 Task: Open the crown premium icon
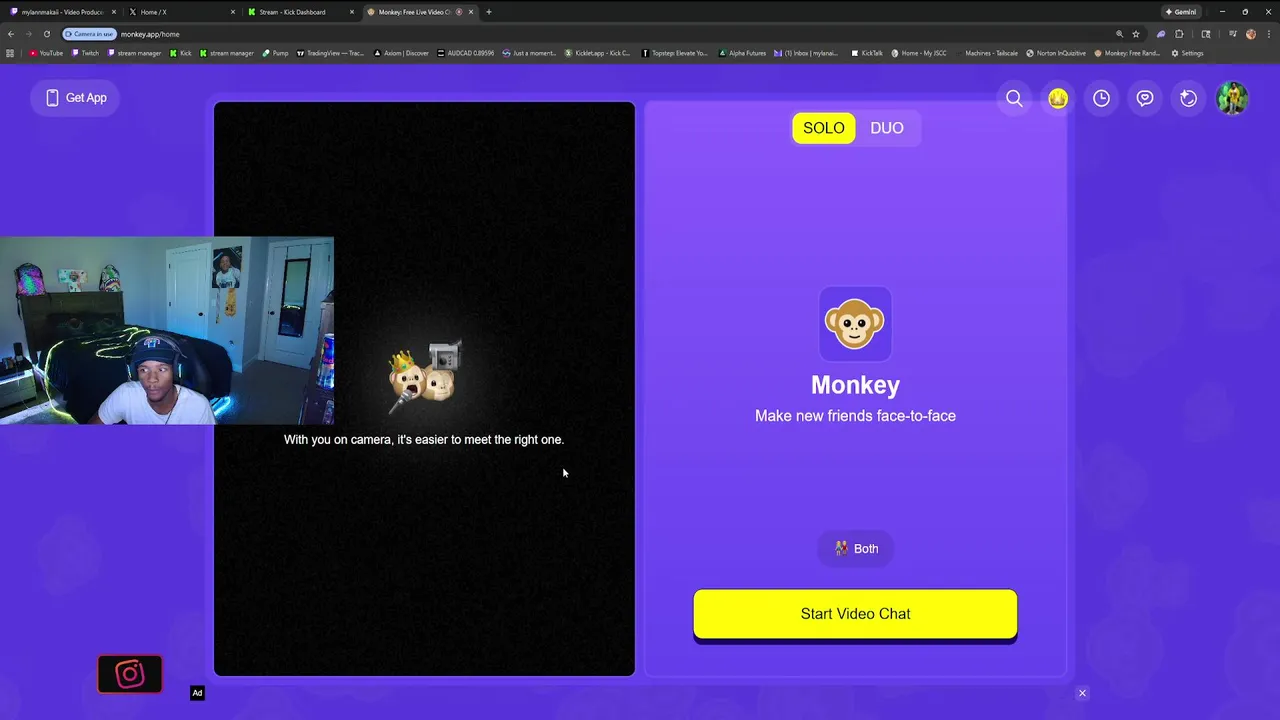1058,98
